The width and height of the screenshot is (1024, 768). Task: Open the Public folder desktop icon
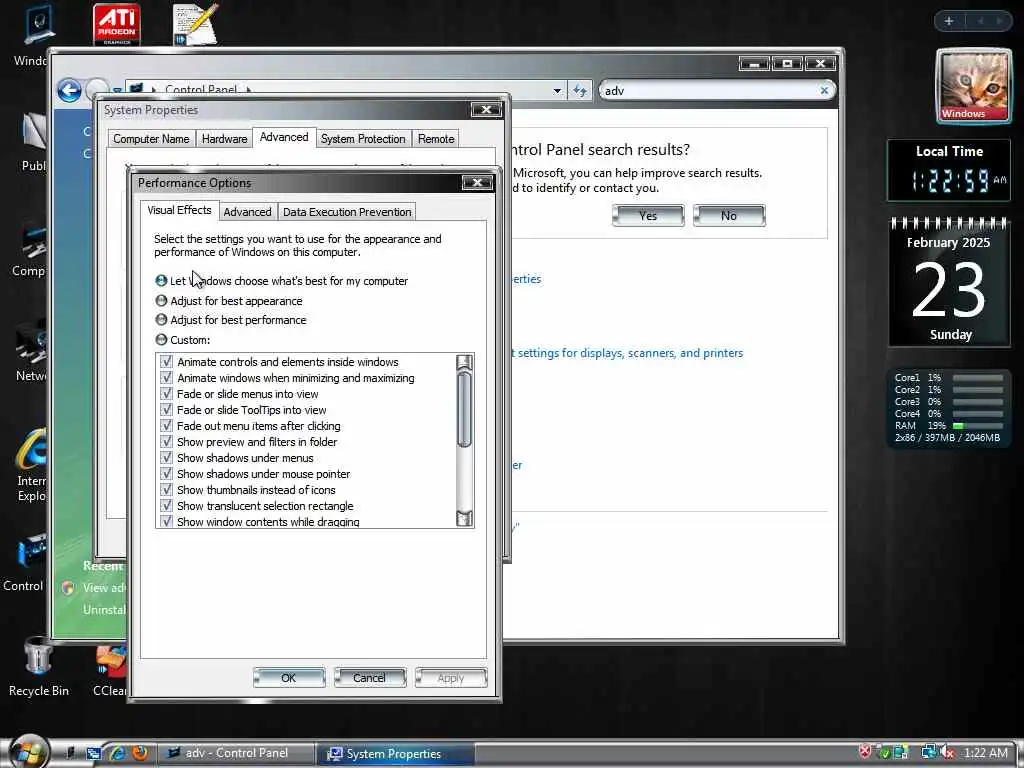point(34,142)
